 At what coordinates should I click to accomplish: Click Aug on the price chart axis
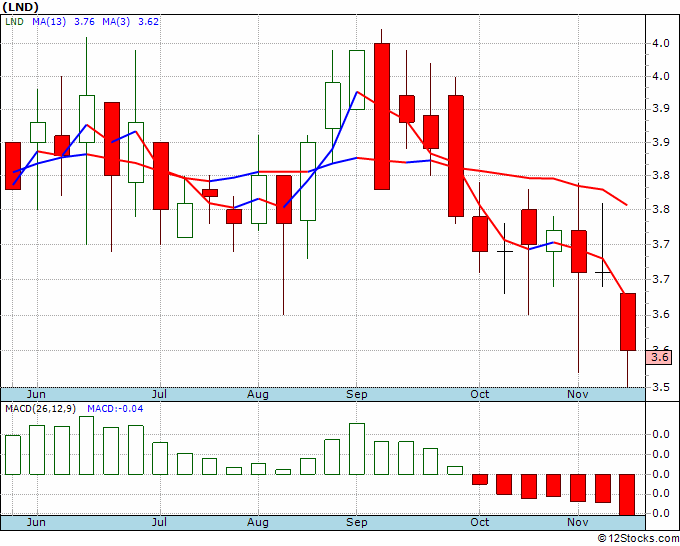pos(258,394)
